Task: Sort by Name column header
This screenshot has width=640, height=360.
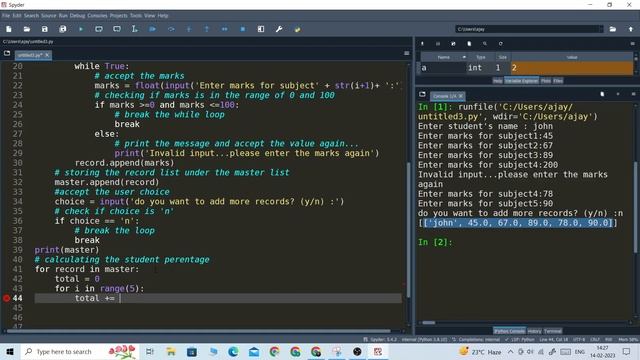Action: coord(444,57)
